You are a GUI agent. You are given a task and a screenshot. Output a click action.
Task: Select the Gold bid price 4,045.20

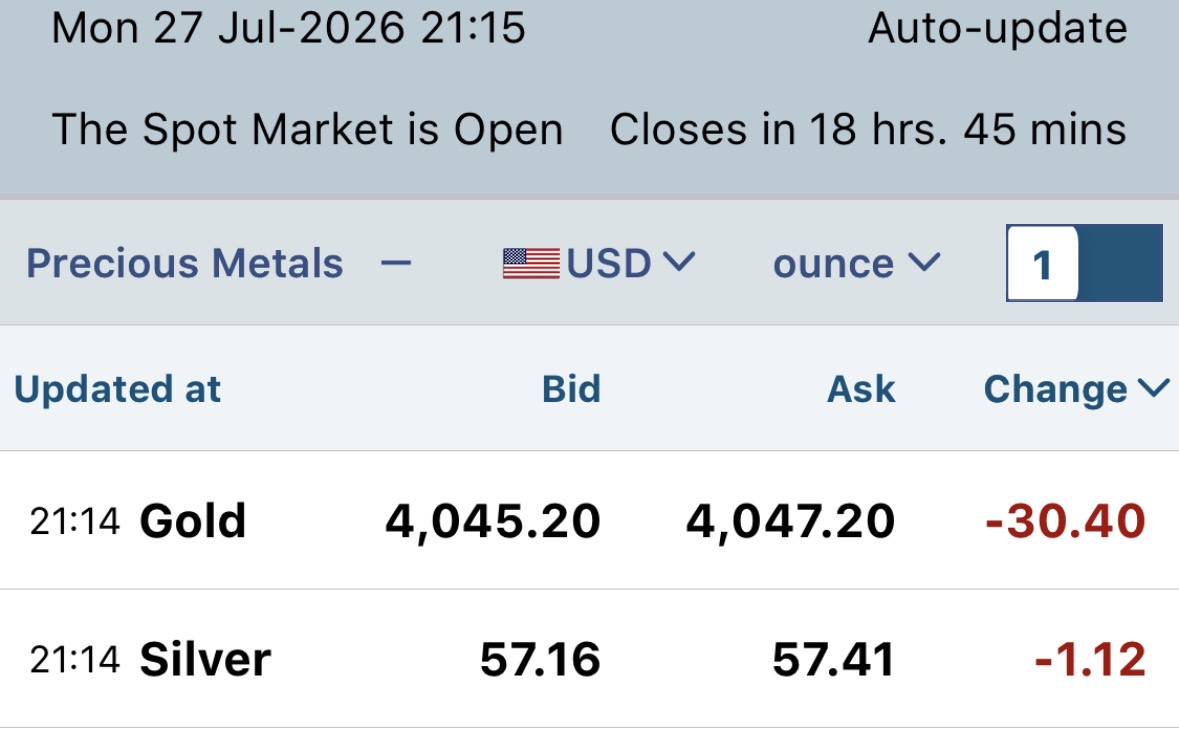(493, 521)
